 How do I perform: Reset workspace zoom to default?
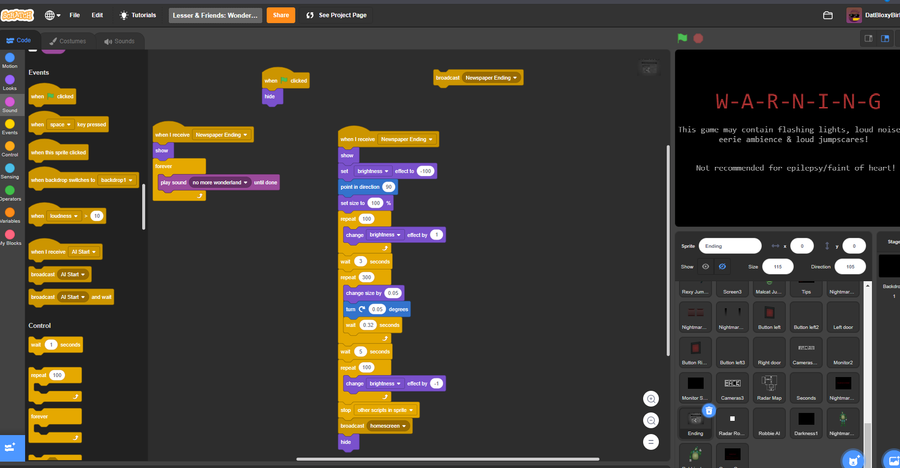[x=651, y=442]
